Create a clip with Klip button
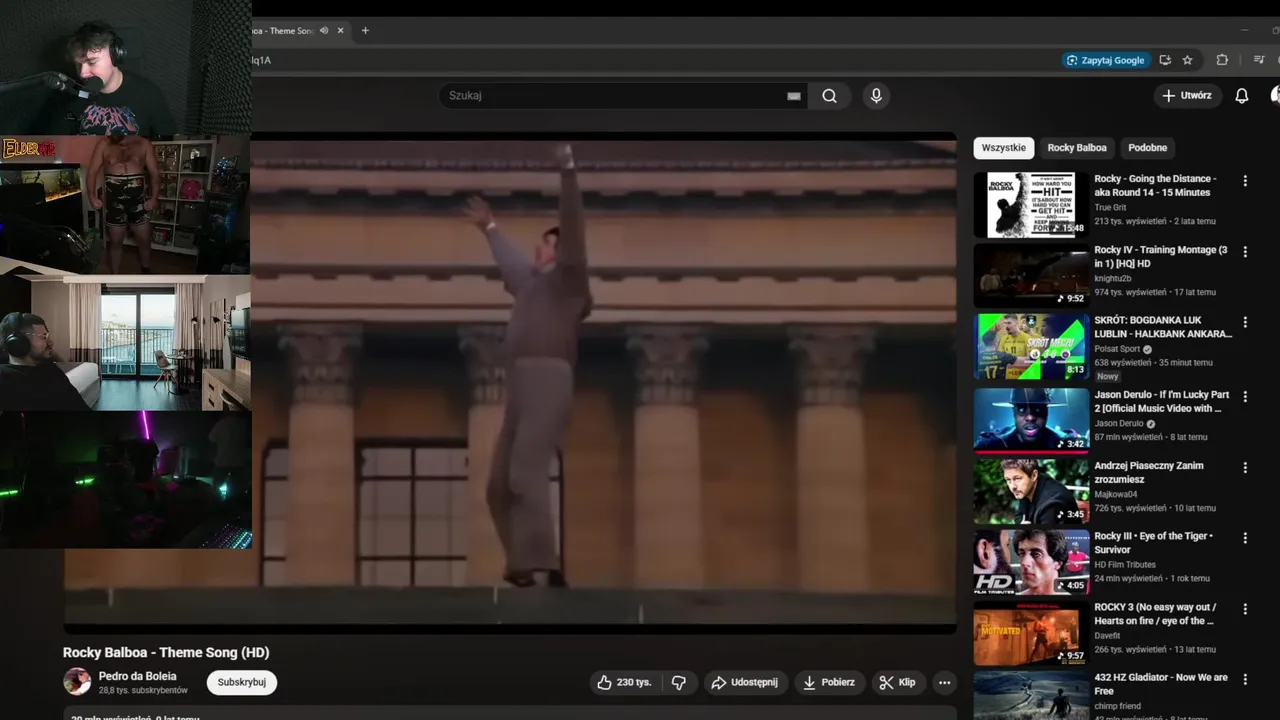 coord(897,682)
